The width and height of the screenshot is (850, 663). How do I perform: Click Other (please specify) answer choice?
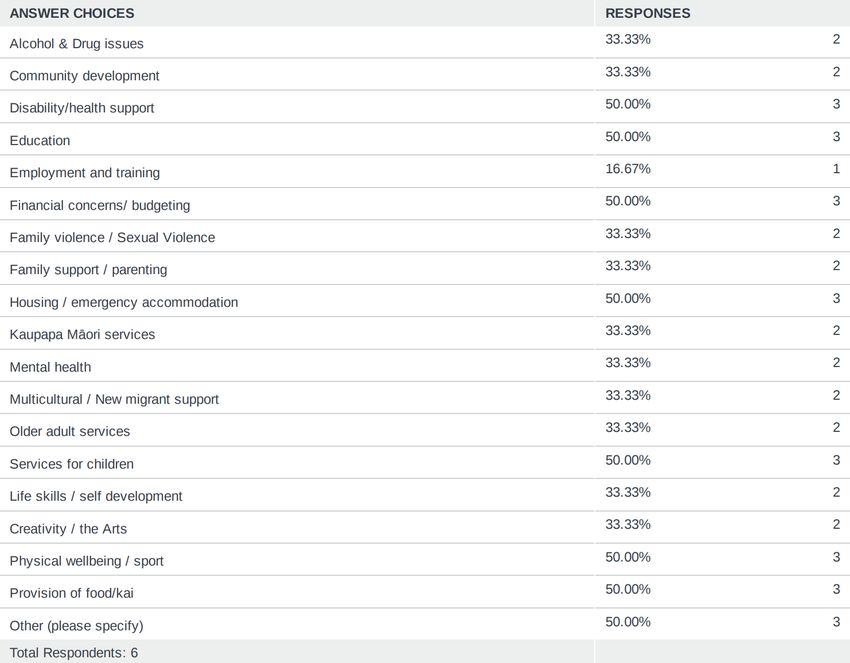(76, 626)
